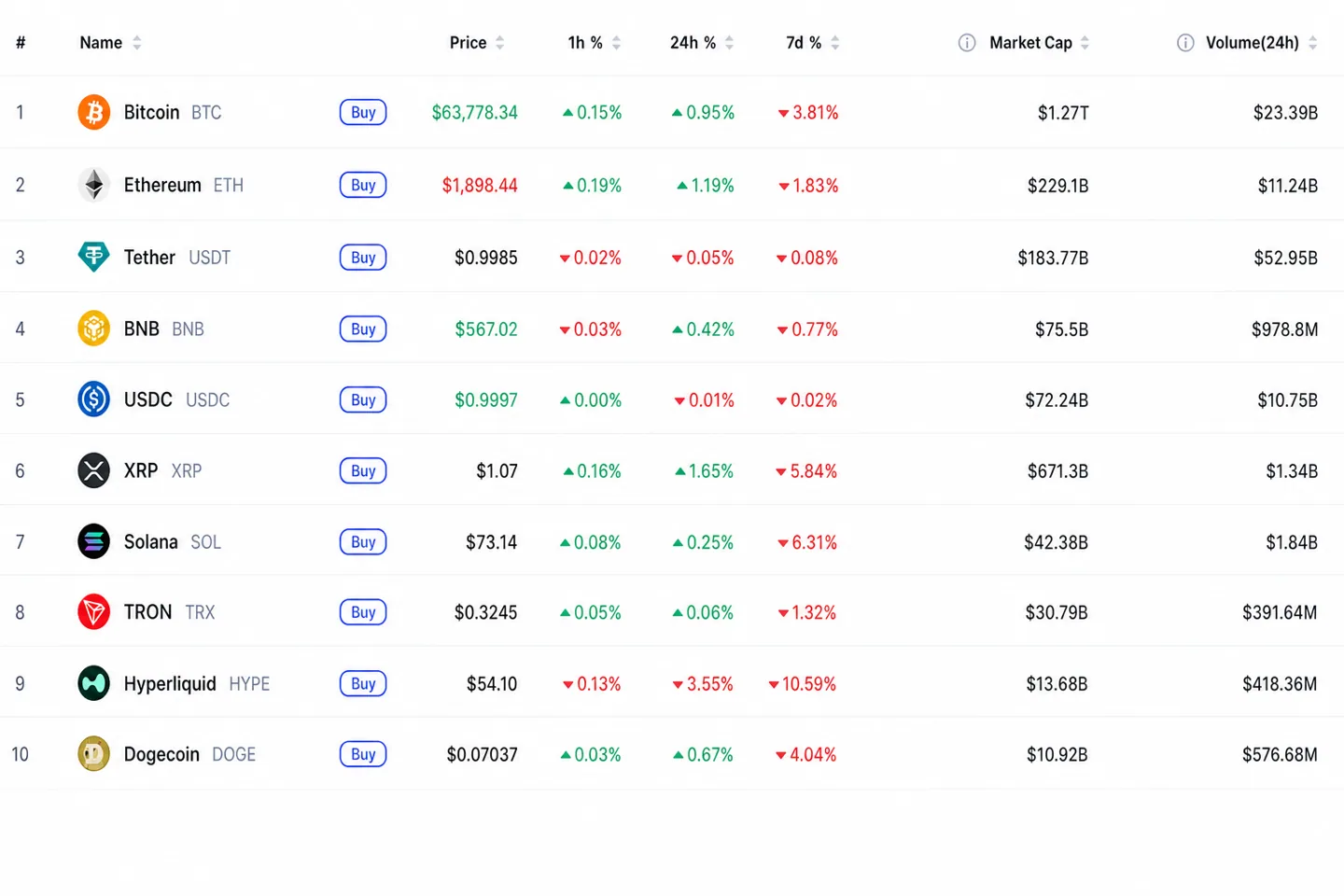Click the Buy button for XRP

(363, 470)
